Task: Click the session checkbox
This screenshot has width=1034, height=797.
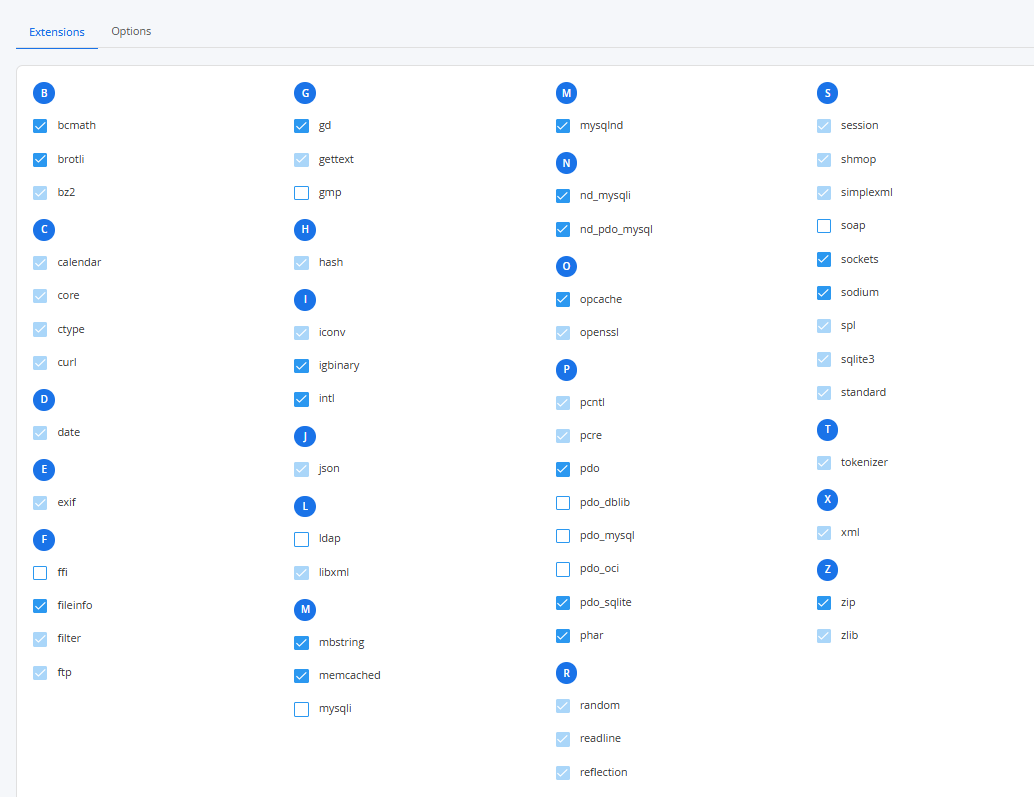Action: point(824,126)
